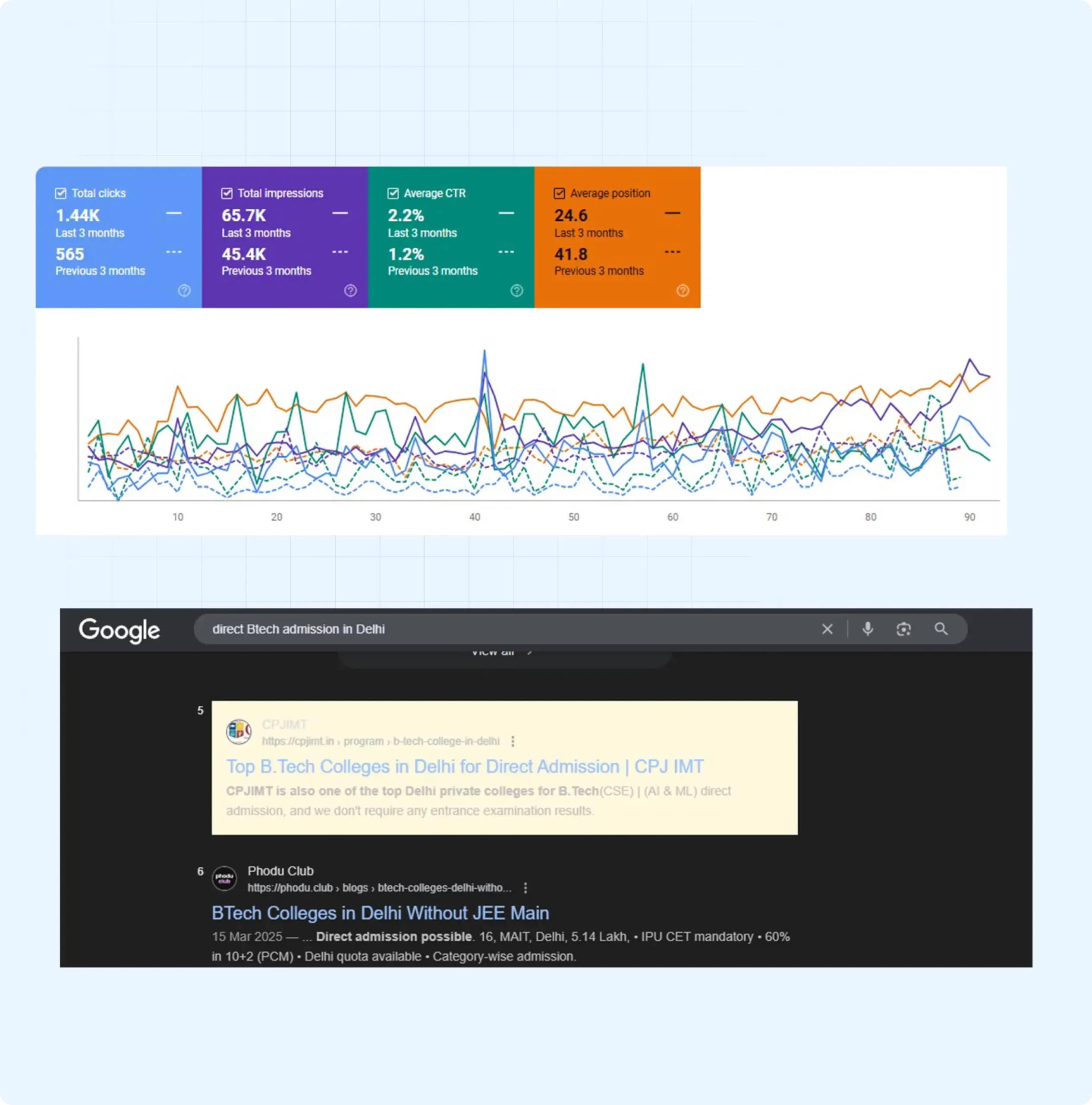
Task: Click the Google logo
Action: [120, 630]
